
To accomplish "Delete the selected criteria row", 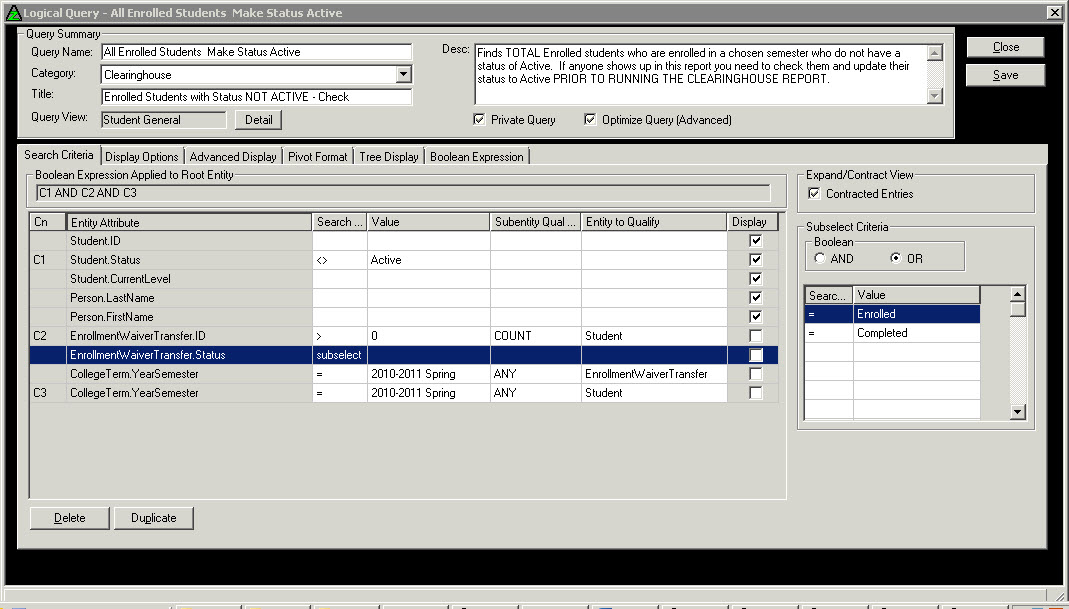I will click(69, 518).
